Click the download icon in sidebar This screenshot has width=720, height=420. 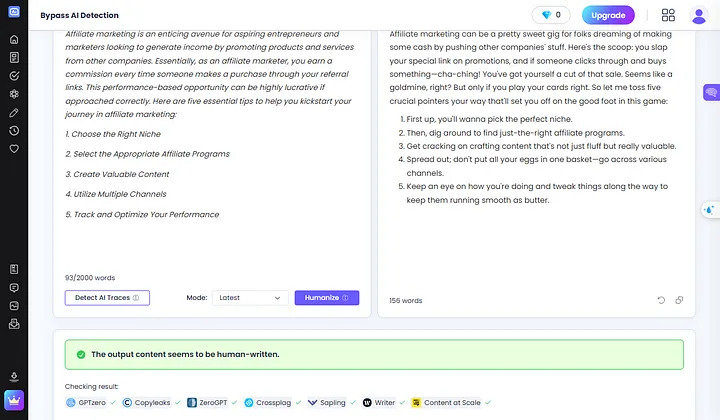14,377
